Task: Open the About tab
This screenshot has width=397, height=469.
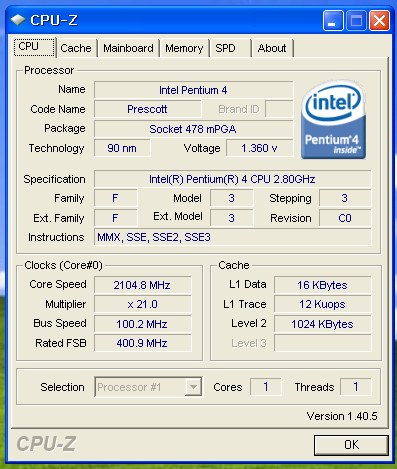Action: tap(272, 48)
